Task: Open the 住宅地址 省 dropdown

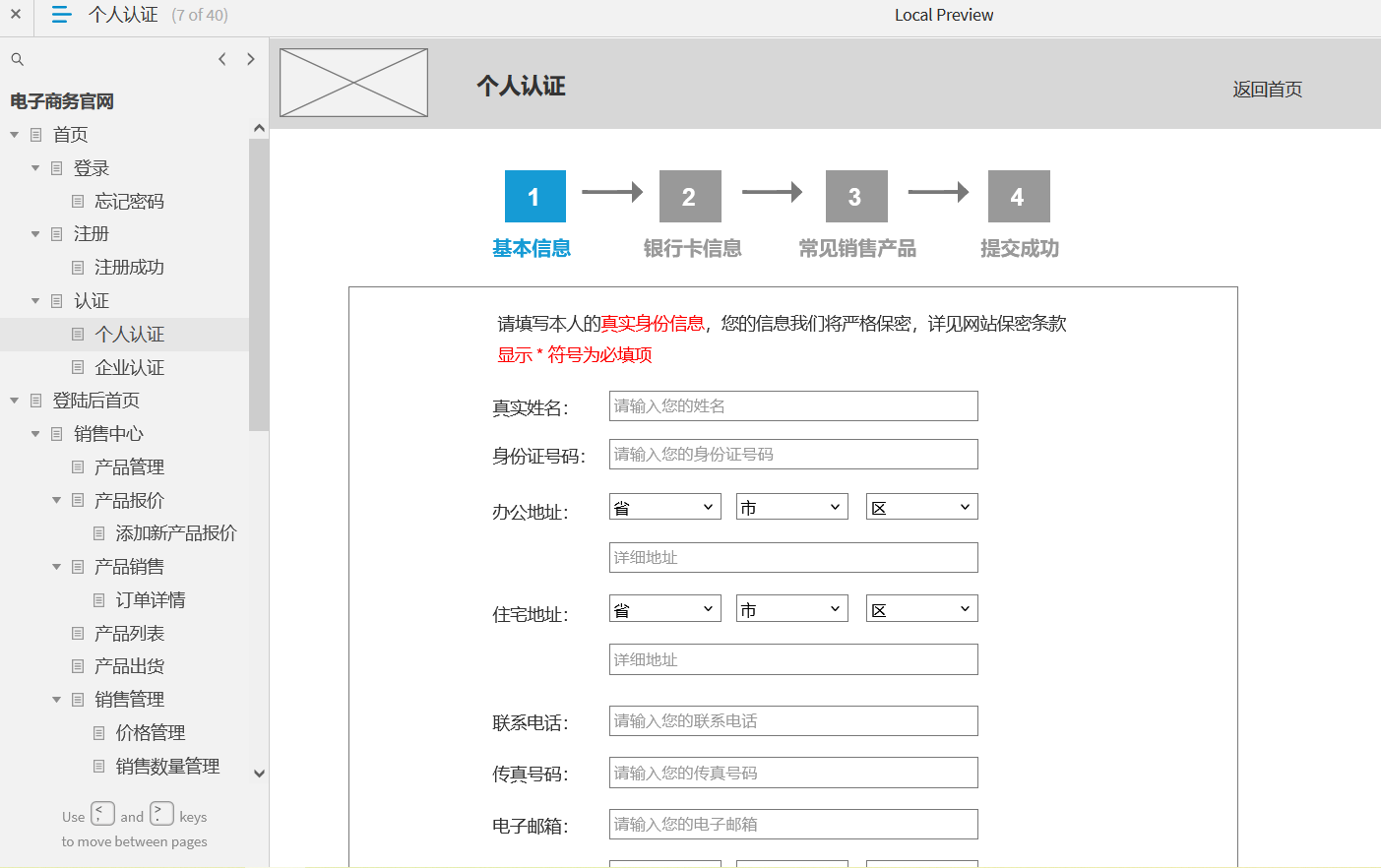Action: (x=665, y=608)
